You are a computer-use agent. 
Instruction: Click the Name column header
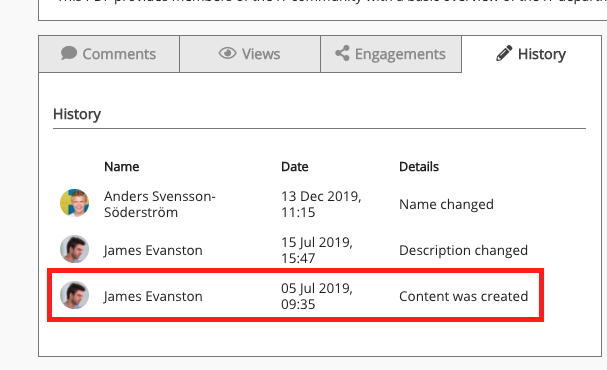(122, 167)
